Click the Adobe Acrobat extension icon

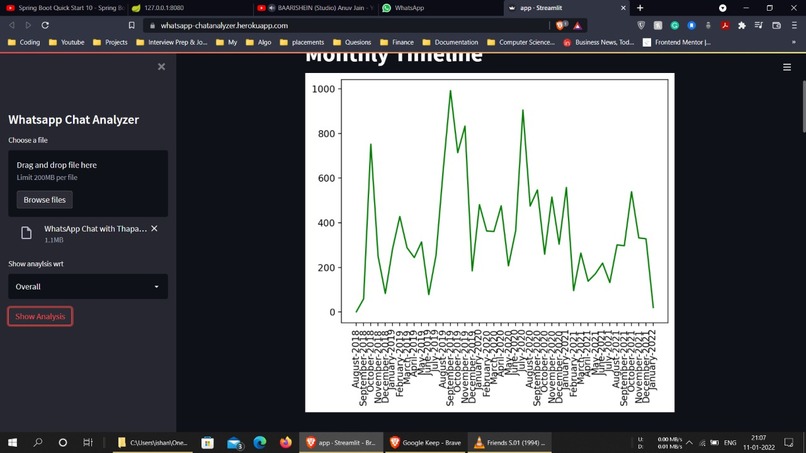pyautogui.click(x=725, y=25)
